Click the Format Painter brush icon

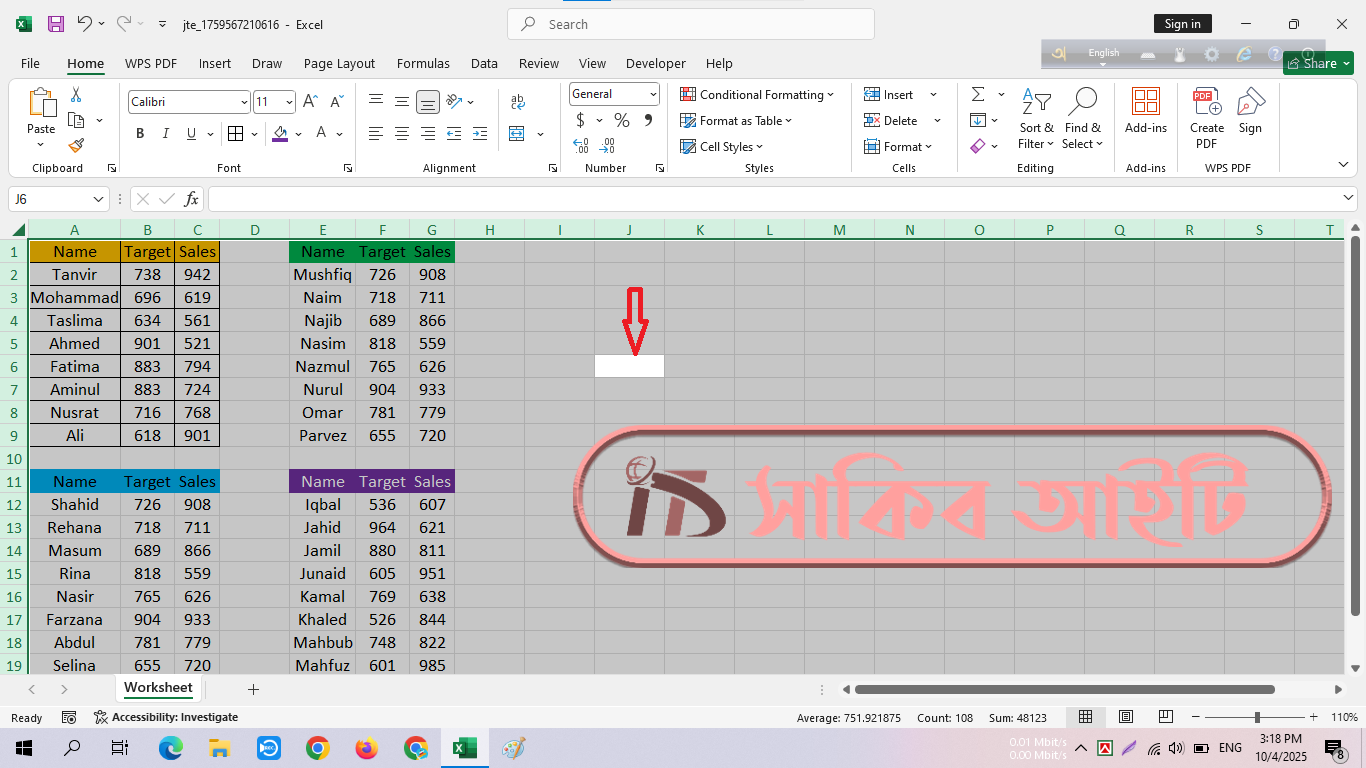pos(76,146)
